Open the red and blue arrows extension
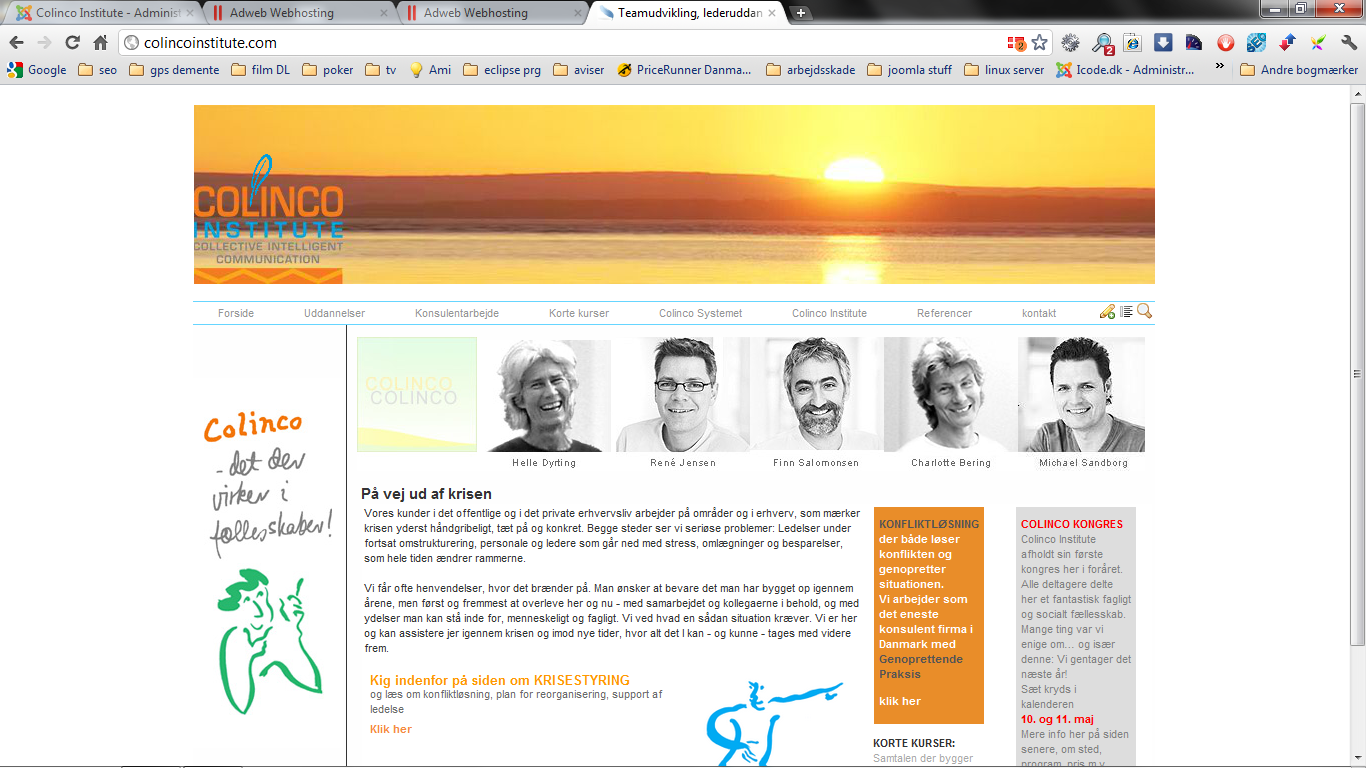The width and height of the screenshot is (1366, 768). click(x=1288, y=43)
